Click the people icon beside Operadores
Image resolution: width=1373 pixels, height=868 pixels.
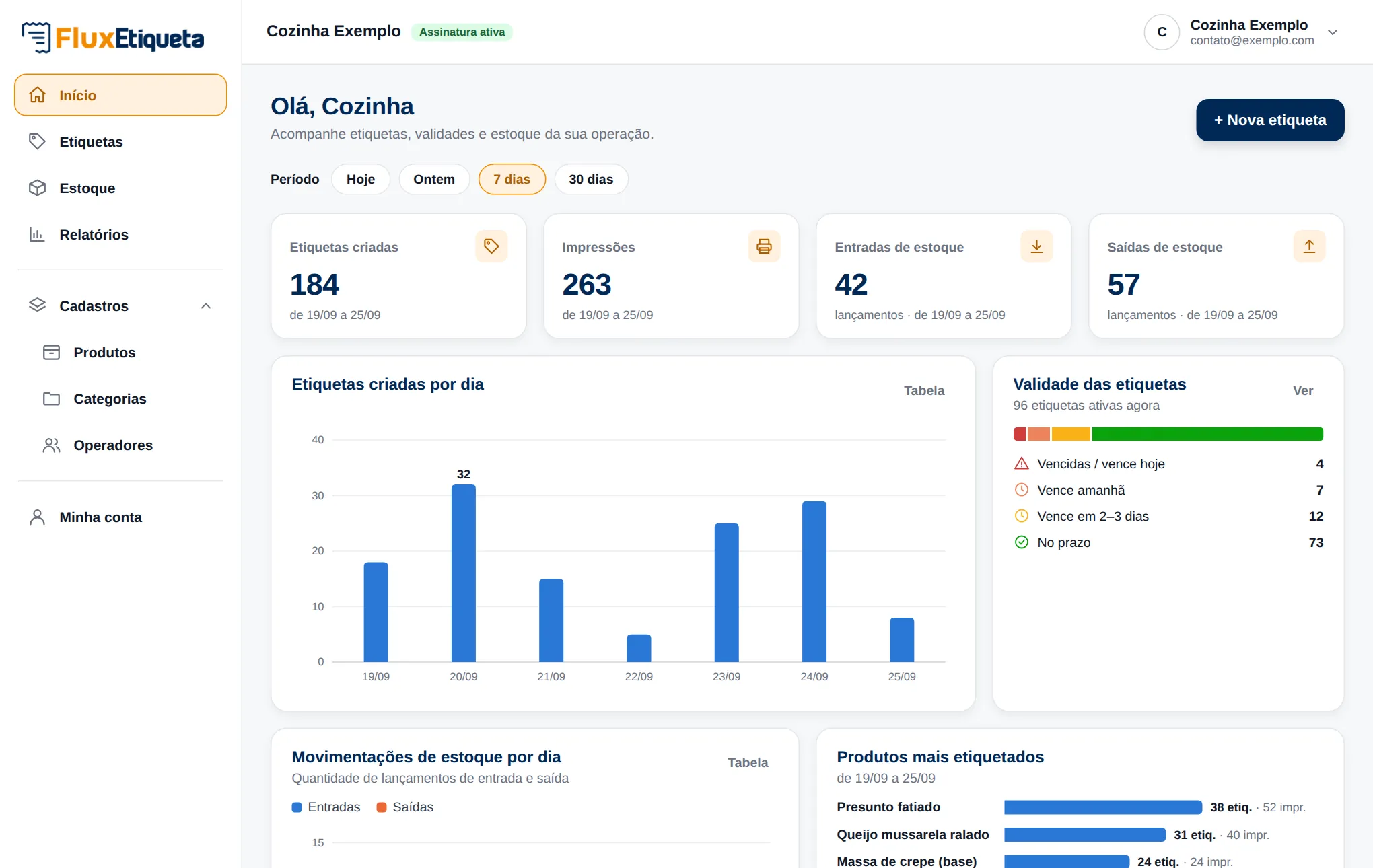(51, 445)
